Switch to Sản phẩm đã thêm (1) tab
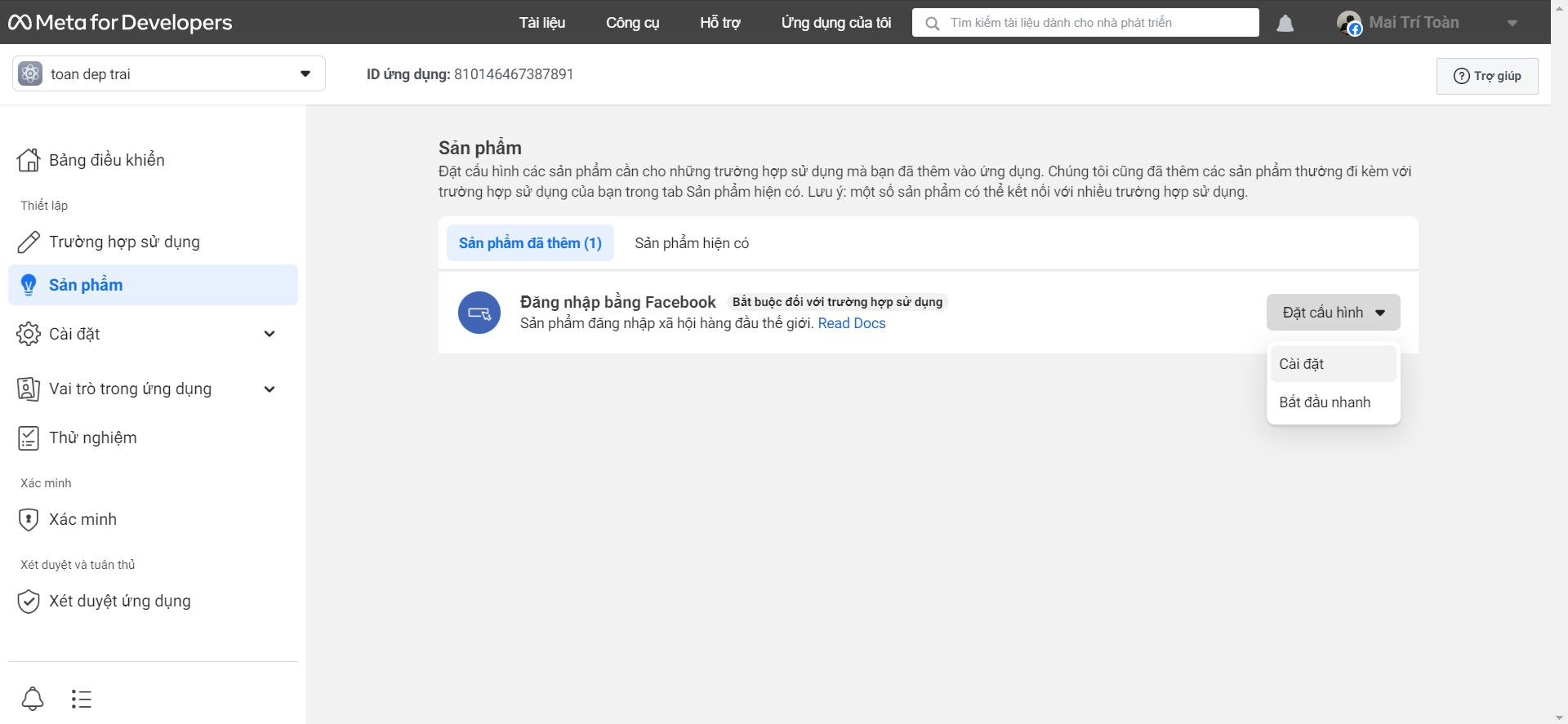 click(x=530, y=243)
